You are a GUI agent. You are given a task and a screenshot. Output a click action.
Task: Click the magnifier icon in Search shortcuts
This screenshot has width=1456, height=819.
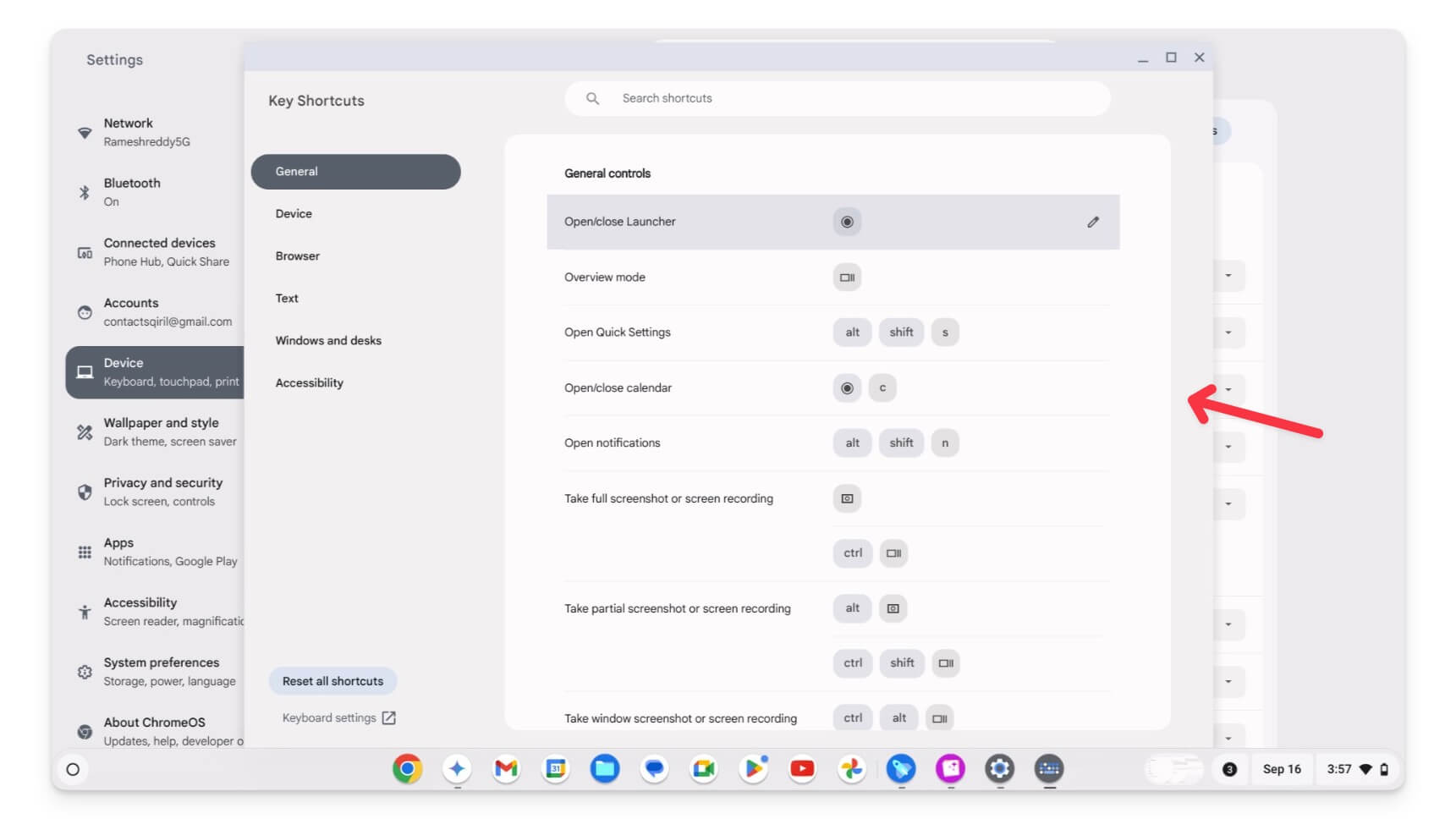(592, 98)
